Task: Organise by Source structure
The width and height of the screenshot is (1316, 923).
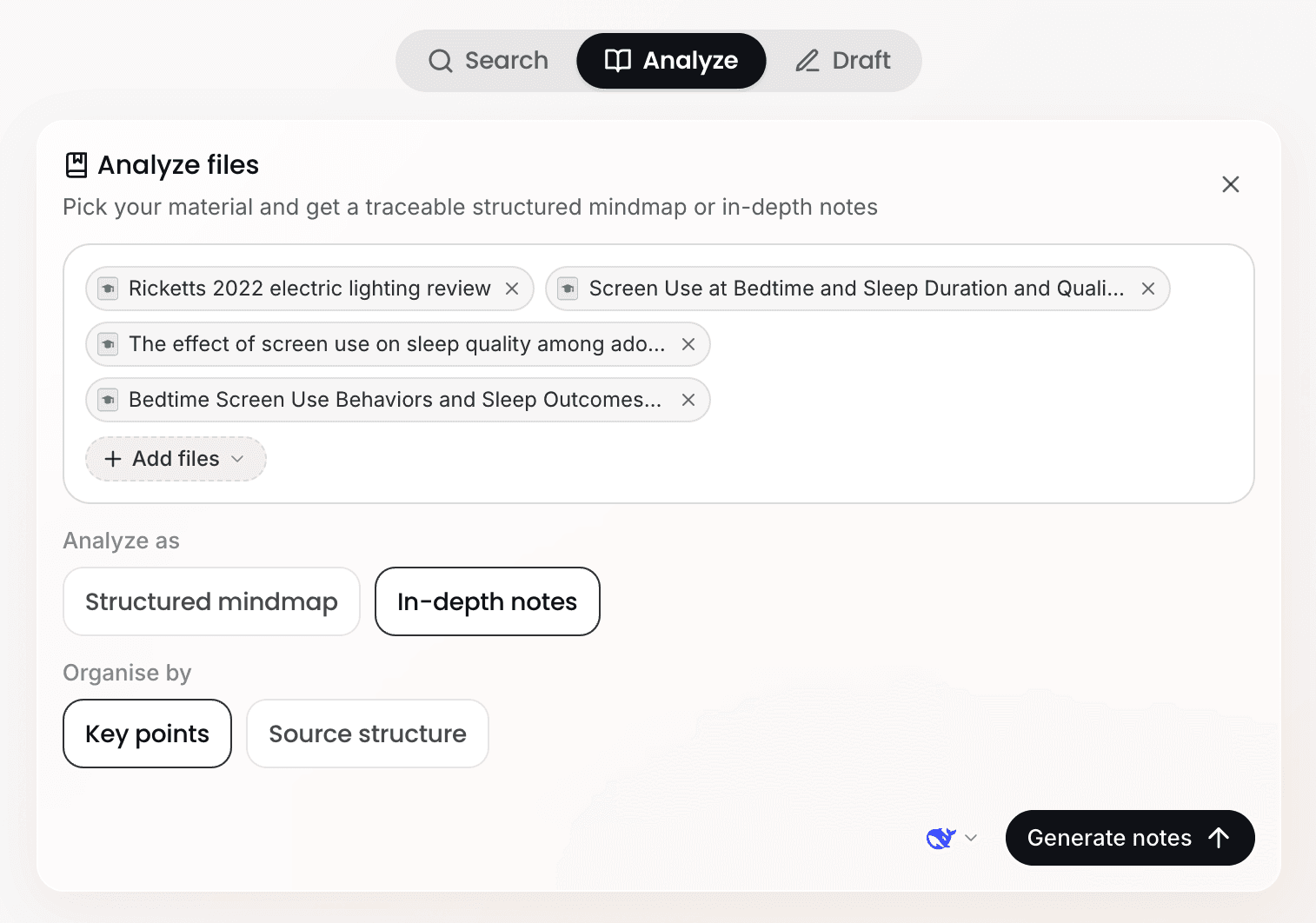Action: 368,734
